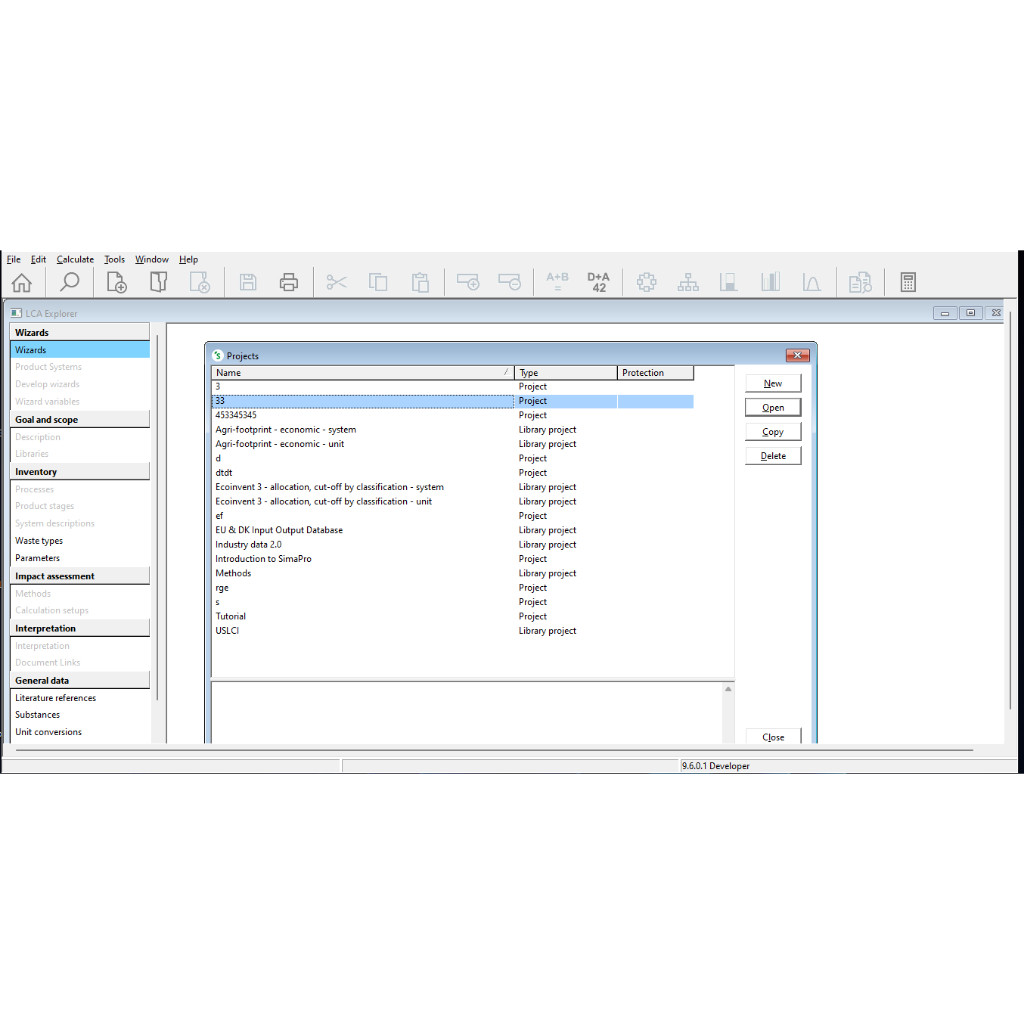Click the Delete line minus icon
Screen dimensions: 1024x1024
pos(509,282)
